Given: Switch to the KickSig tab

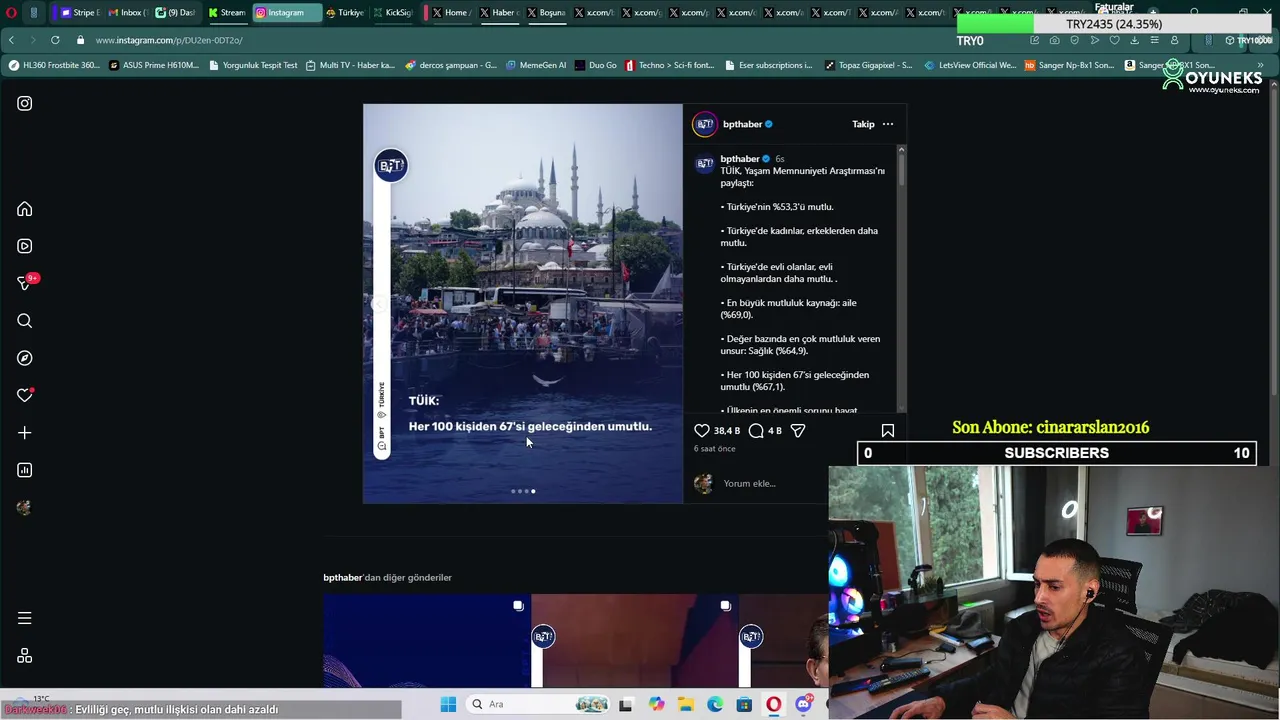Looking at the screenshot, I should 392,13.
